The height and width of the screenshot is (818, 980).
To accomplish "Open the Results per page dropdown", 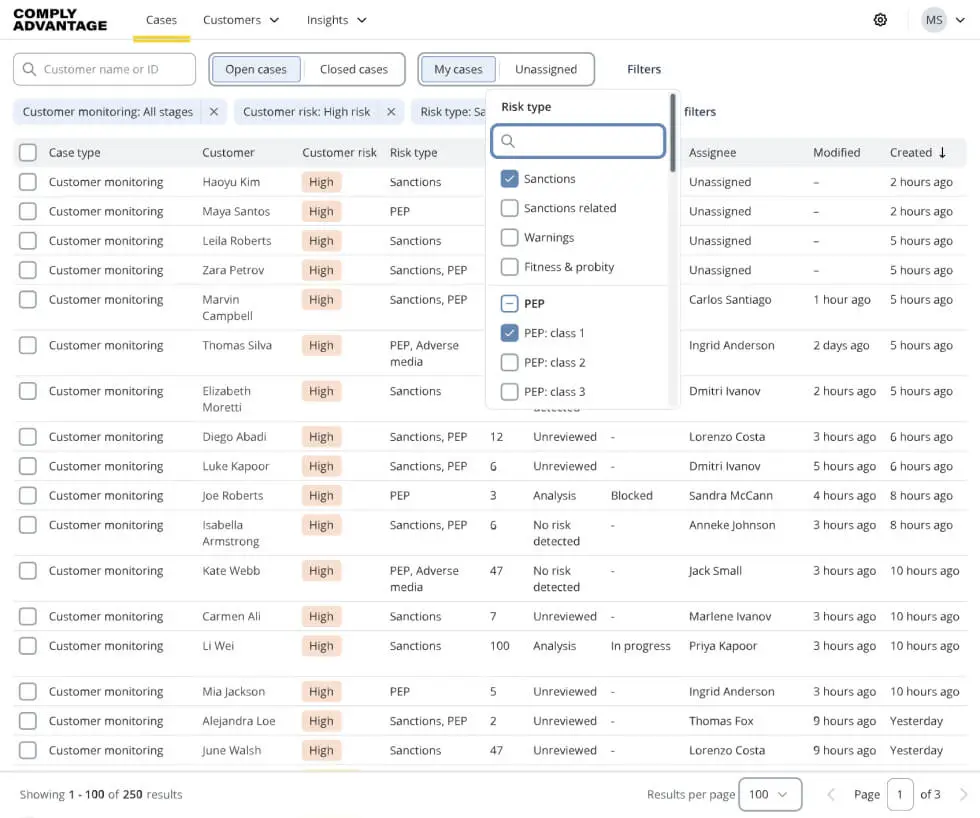I will tap(769, 794).
